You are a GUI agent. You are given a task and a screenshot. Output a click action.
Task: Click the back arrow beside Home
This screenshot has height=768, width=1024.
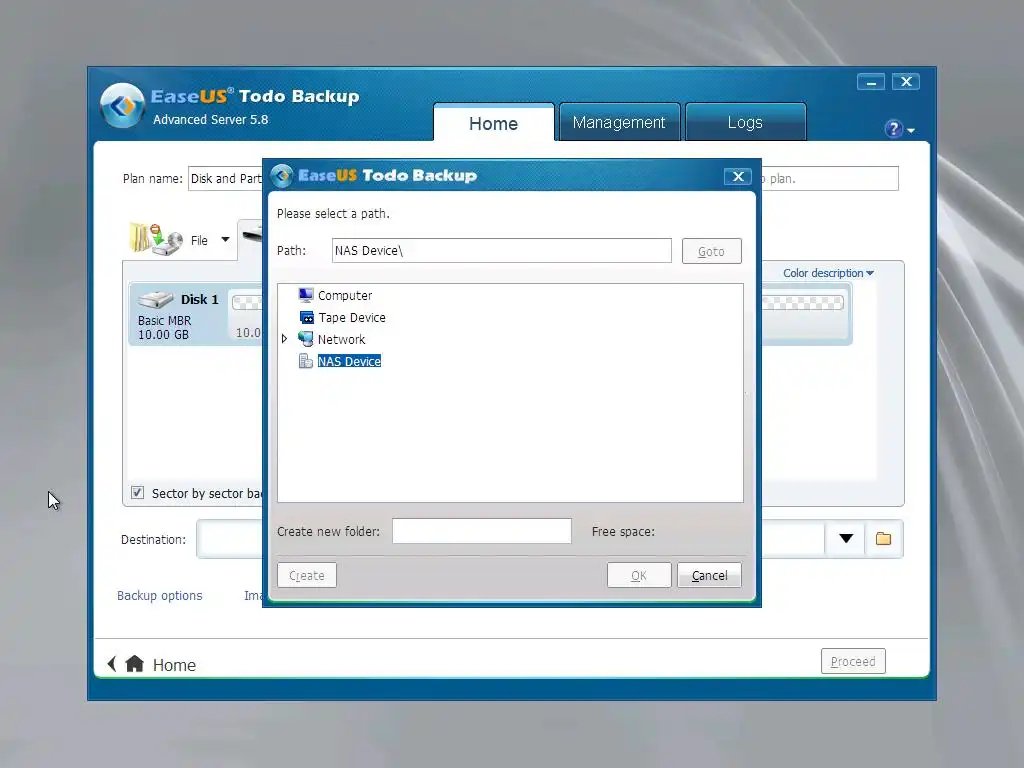(112, 664)
